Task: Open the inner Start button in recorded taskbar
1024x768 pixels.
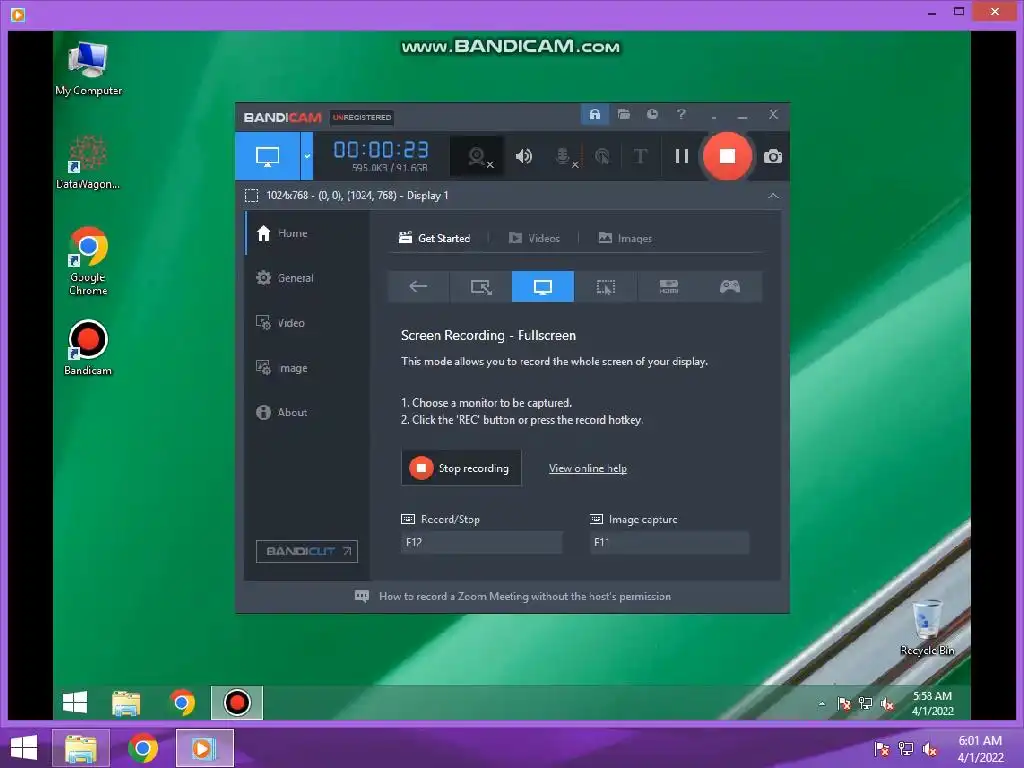Action: [x=75, y=703]
